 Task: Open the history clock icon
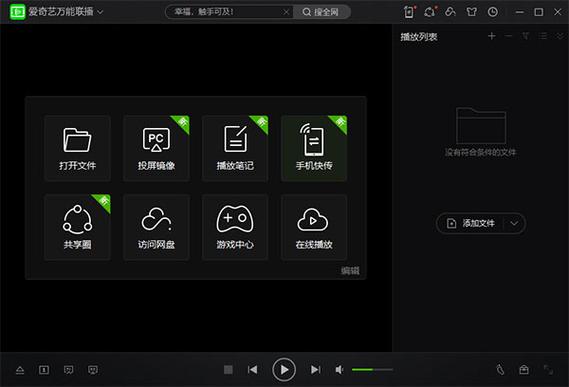pos(492,12)
